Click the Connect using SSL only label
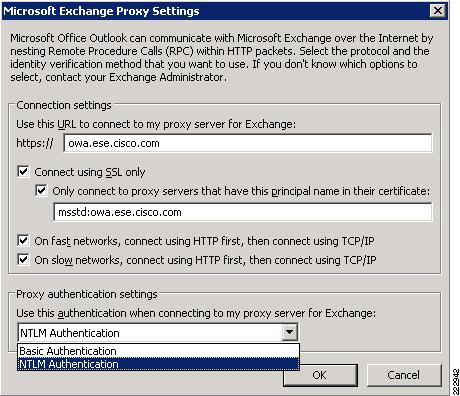The image size is (460, 396). point(90,172)
